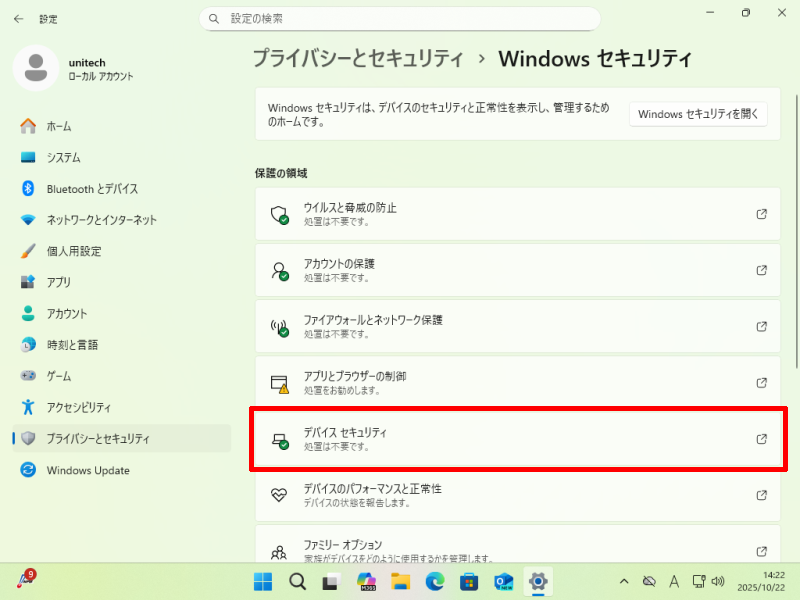Click Windows セキュリティを開く button

[698, 114]
